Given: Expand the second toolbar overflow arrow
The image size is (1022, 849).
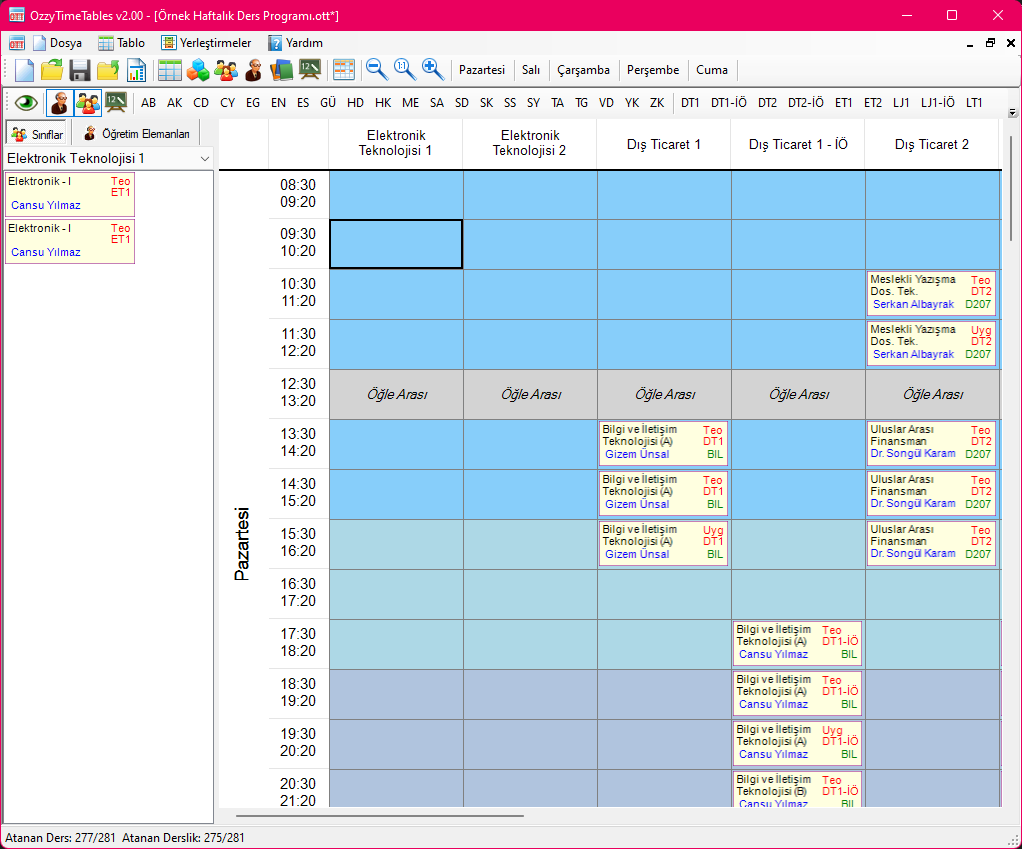Looking at the screenshot, I should point(1012,113).
